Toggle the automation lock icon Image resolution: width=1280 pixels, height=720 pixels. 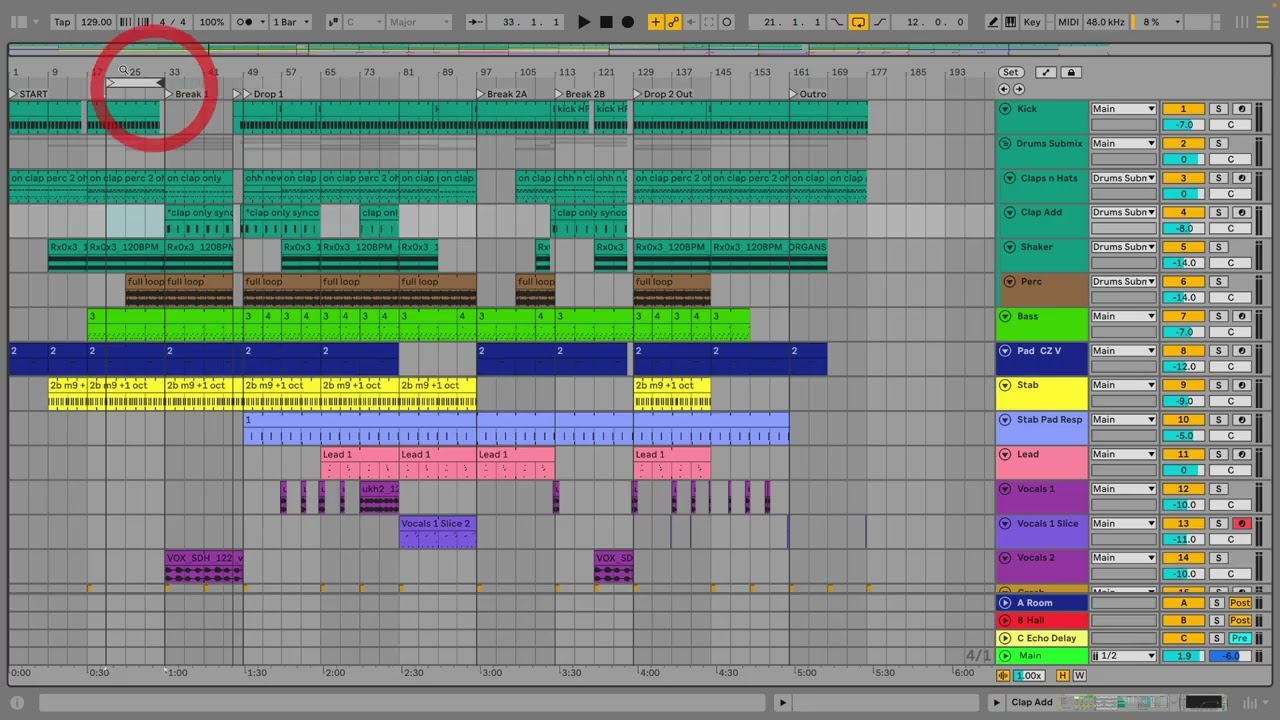tap(1071, 72)
